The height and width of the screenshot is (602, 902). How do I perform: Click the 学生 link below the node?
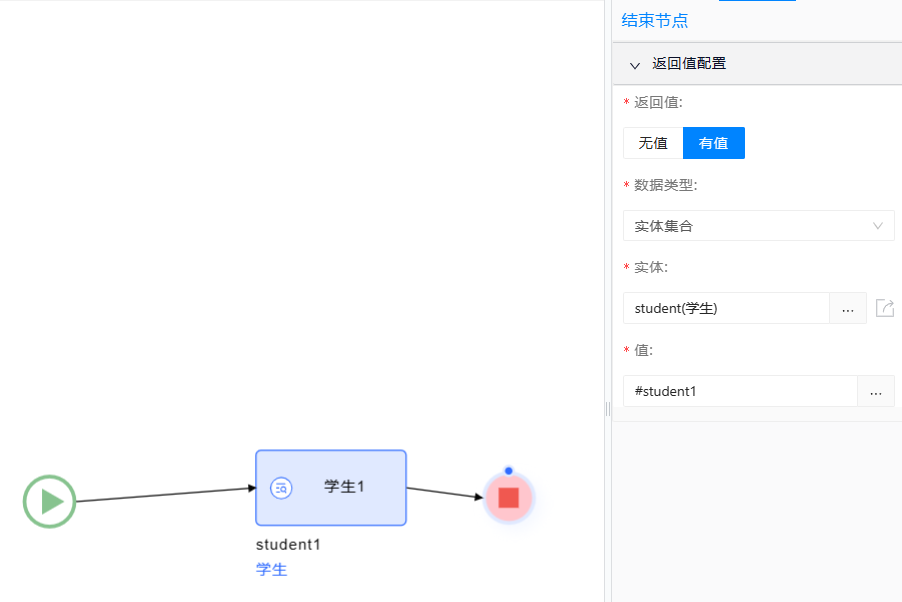pyautogui.click(x=271, y=570)
